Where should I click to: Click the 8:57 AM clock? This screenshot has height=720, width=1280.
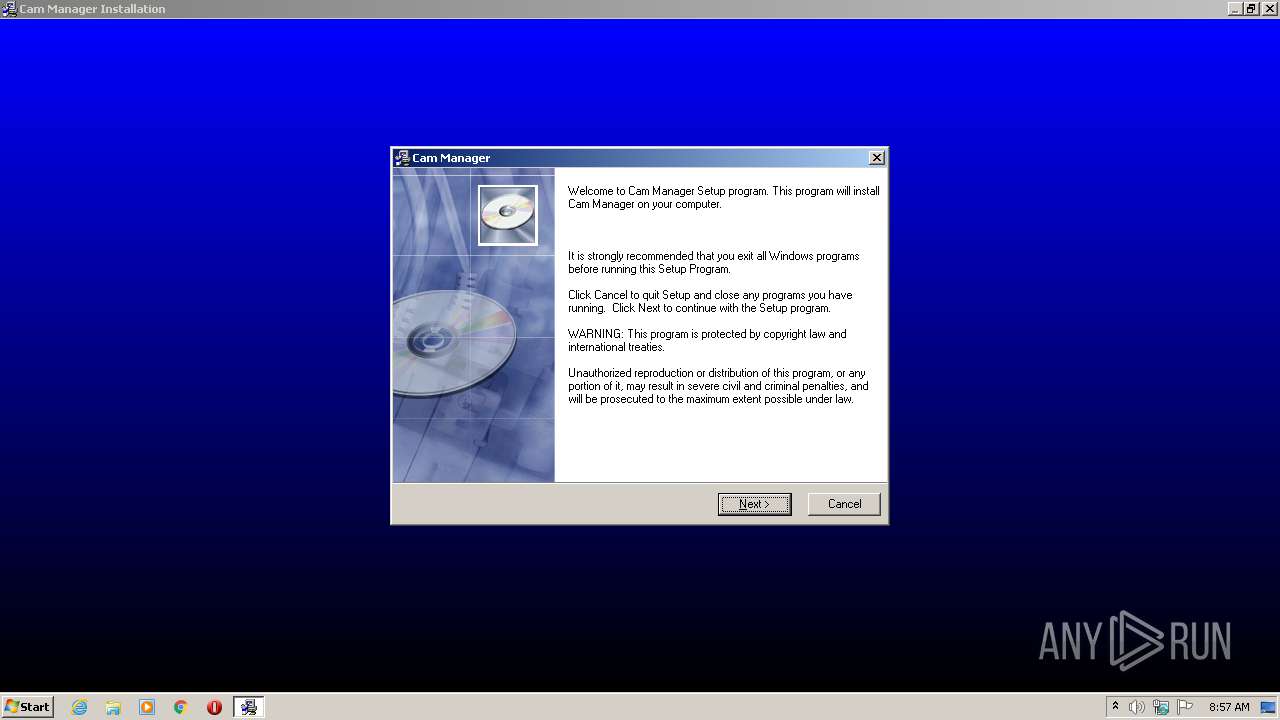(x=1229, y=707)
